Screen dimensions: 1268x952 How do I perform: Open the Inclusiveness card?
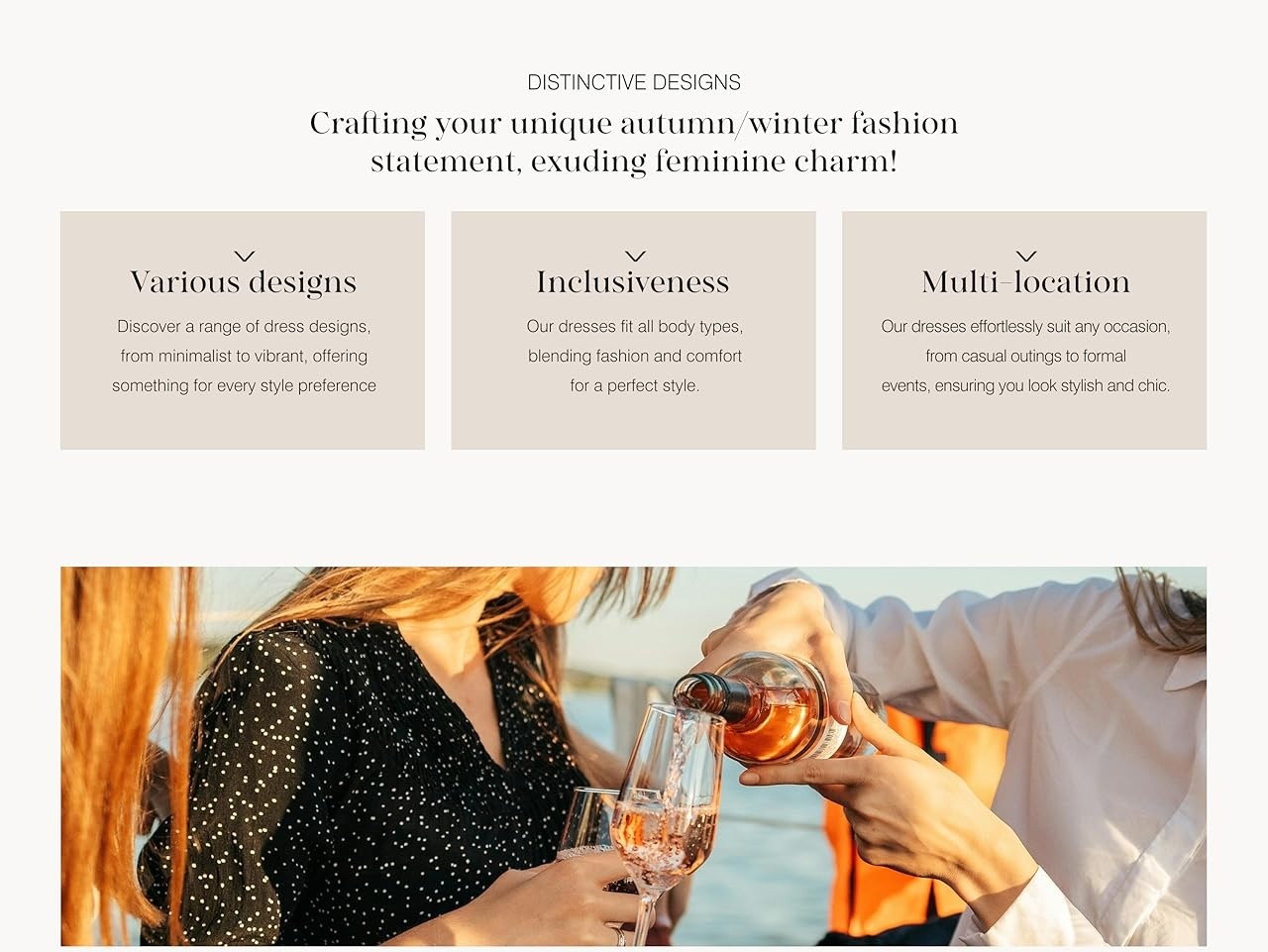pos(633,330)
